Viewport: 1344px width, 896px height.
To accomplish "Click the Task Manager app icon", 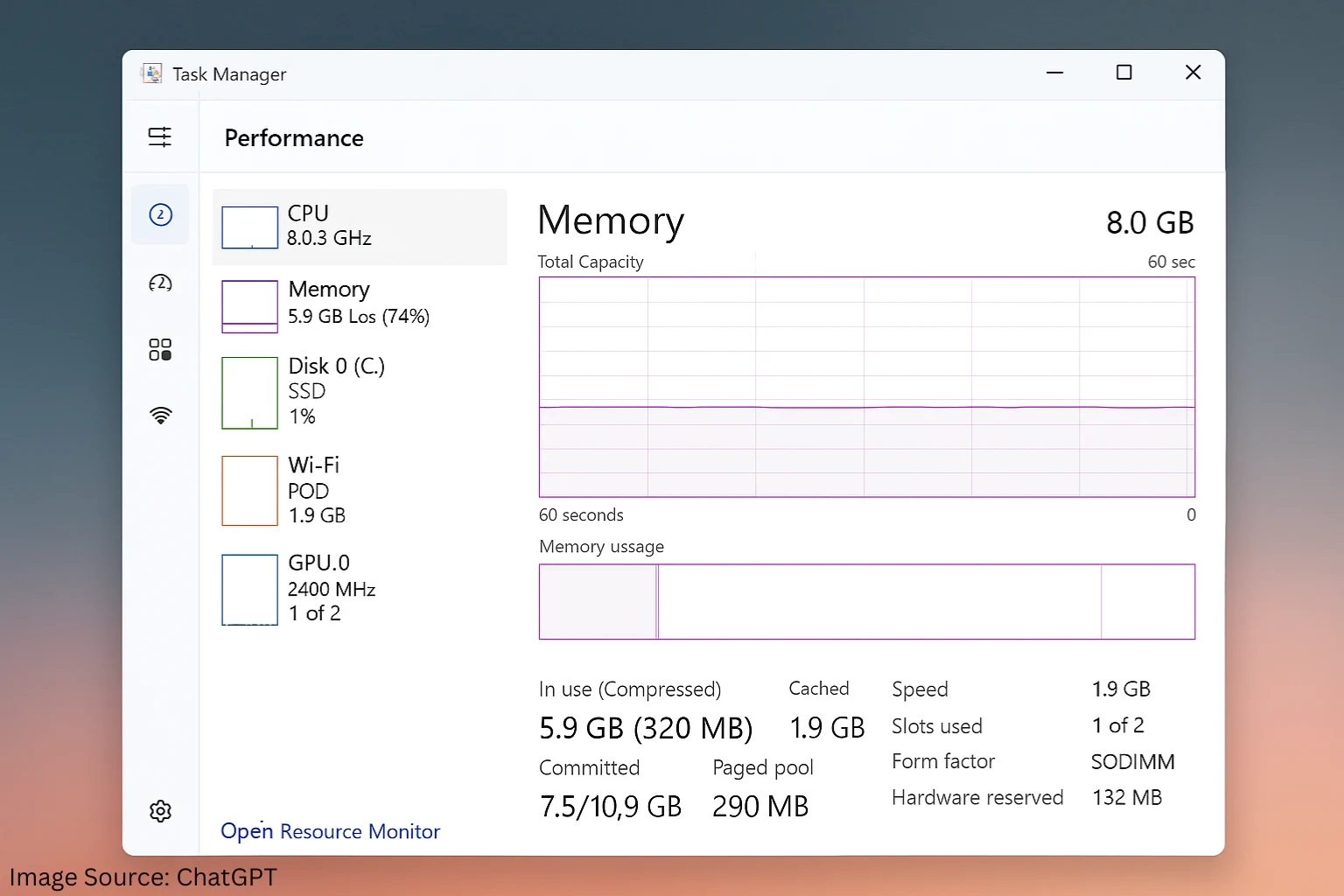I will tap(151, 73).
